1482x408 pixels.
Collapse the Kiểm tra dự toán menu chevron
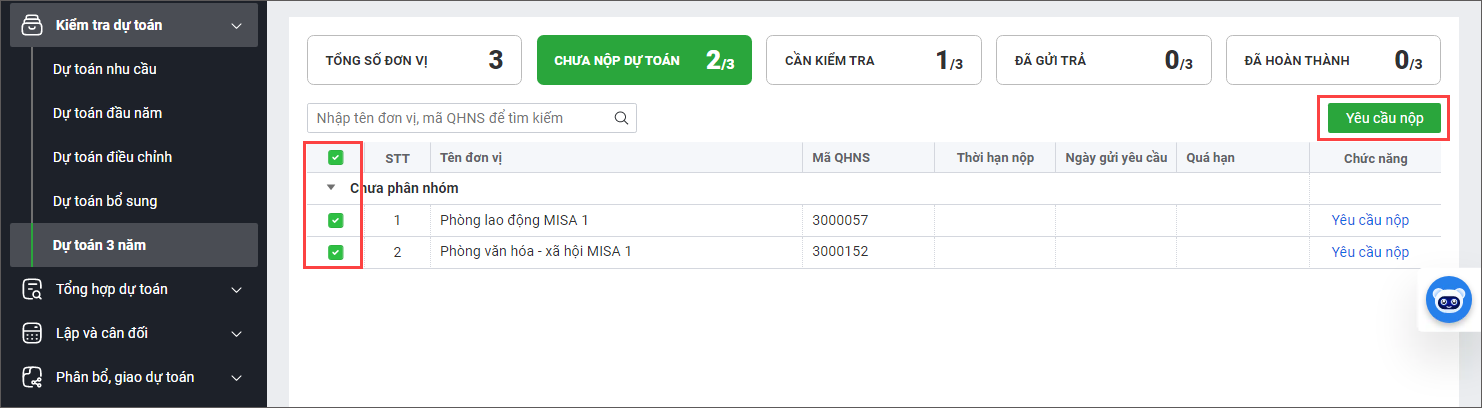[236, 25]
